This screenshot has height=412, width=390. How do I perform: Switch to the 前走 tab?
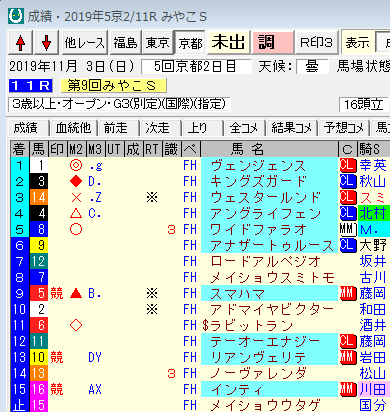(x=116, y=128)
